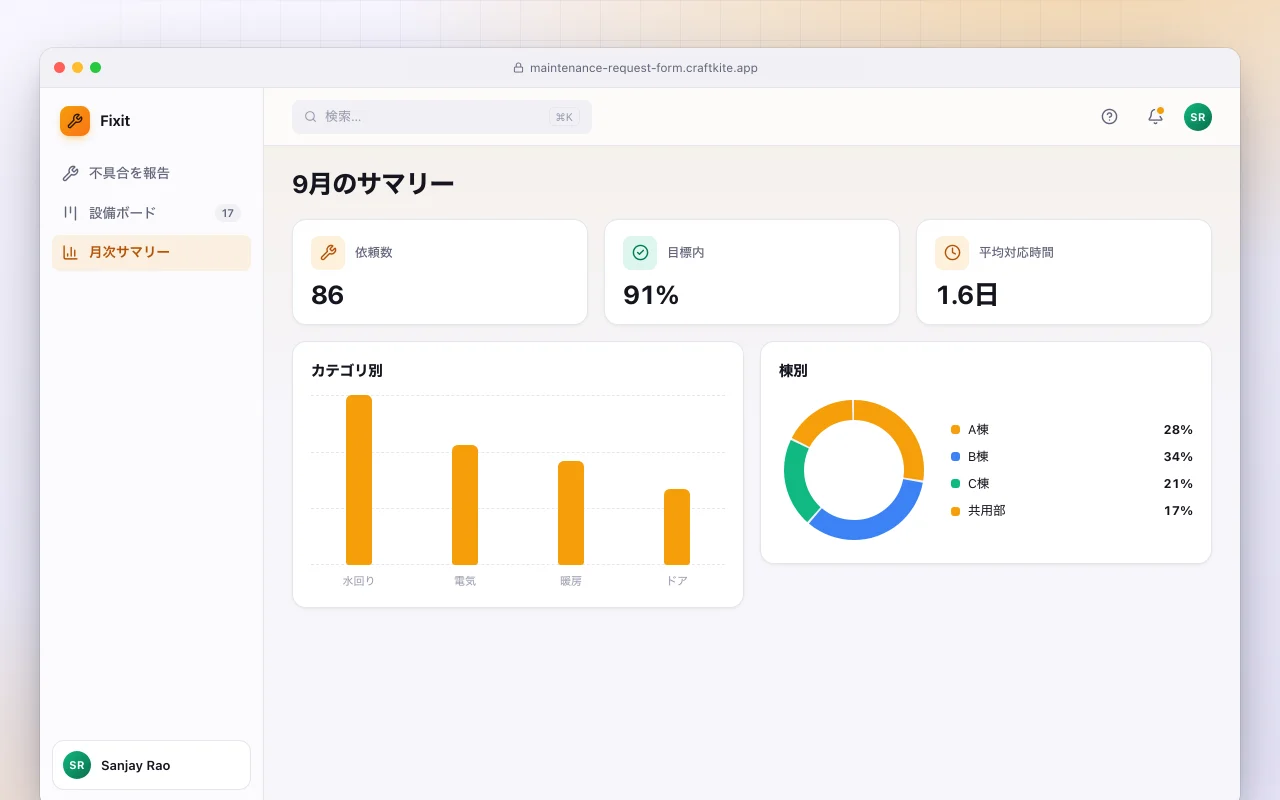Click the 34% value for B棟
Screen dimensions: 1280x800
(1178, 457)
